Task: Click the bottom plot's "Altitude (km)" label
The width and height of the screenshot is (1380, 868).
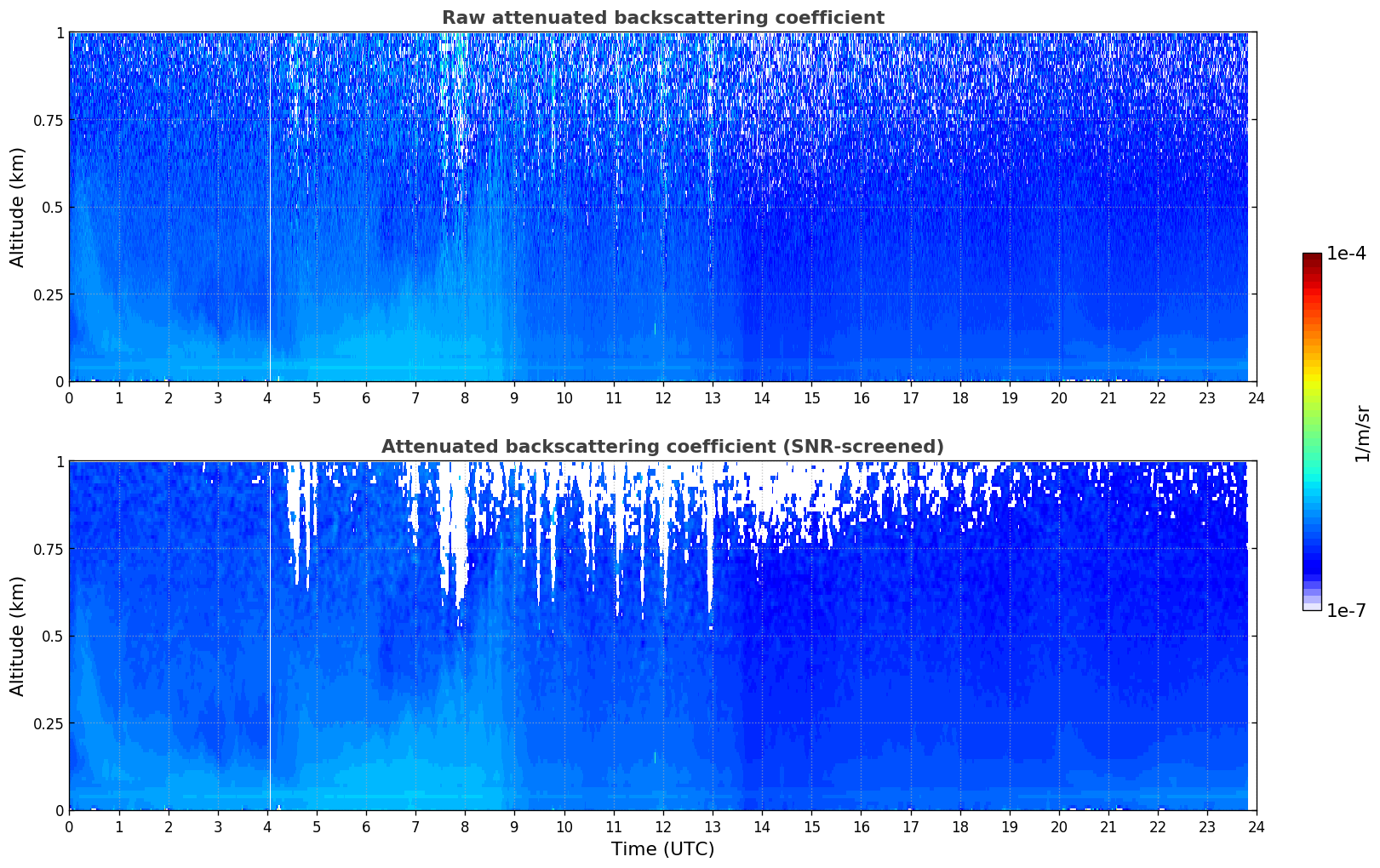Action: click(x=18, y=636)
